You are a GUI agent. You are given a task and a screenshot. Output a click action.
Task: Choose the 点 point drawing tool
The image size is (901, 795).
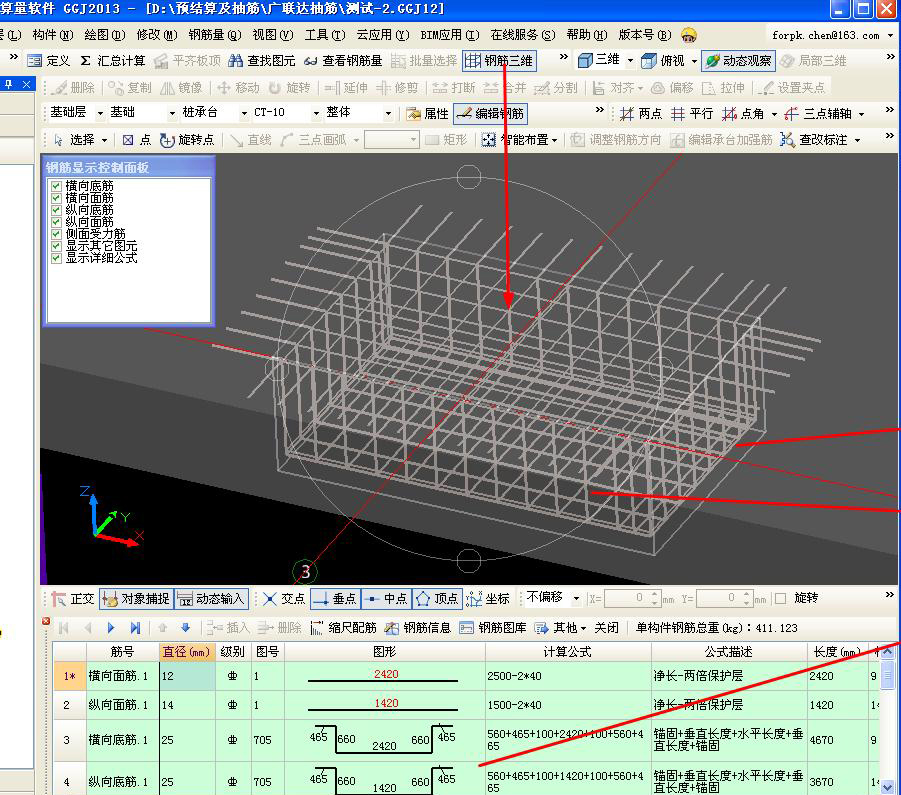137,140
